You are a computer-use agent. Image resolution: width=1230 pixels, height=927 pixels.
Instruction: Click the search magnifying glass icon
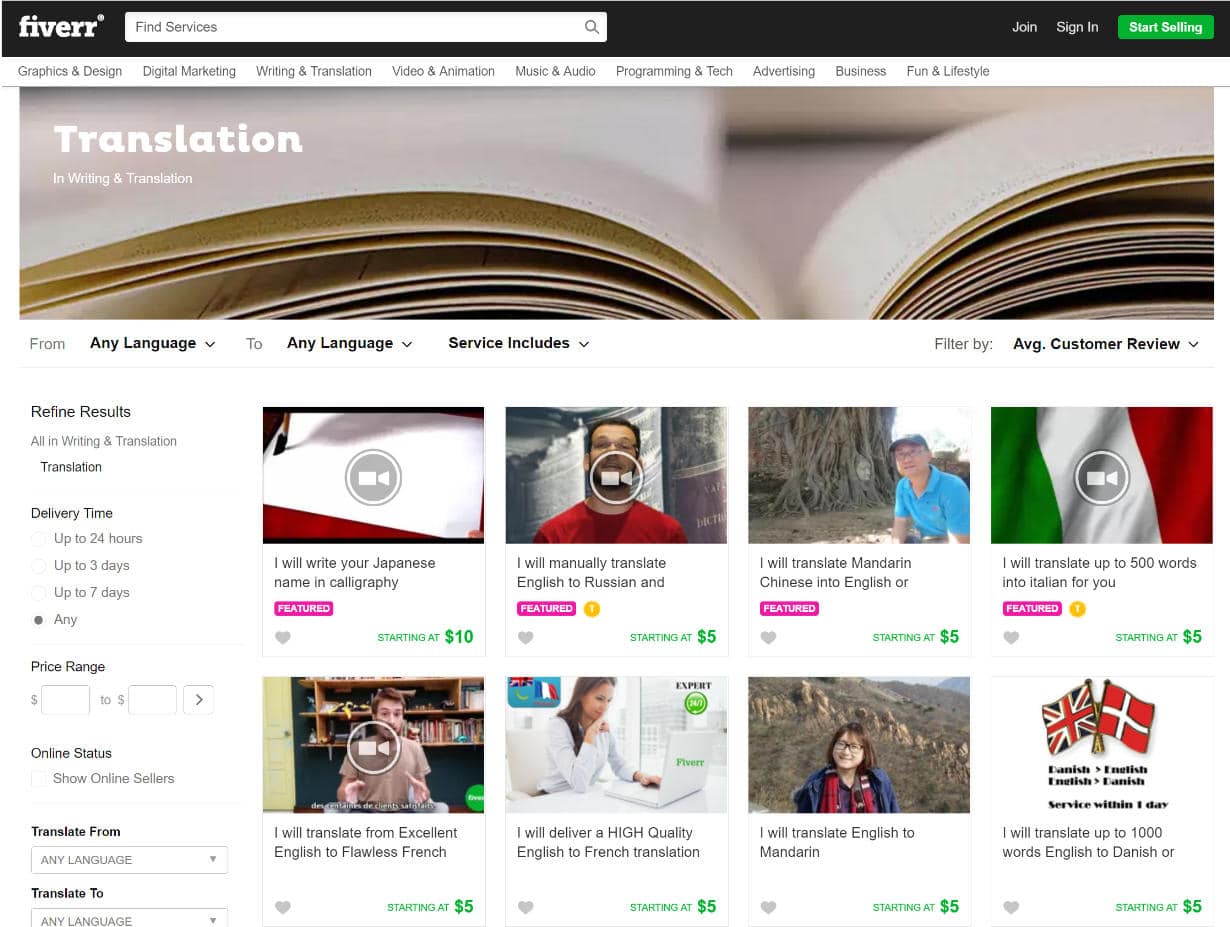[x=591, y=27]
